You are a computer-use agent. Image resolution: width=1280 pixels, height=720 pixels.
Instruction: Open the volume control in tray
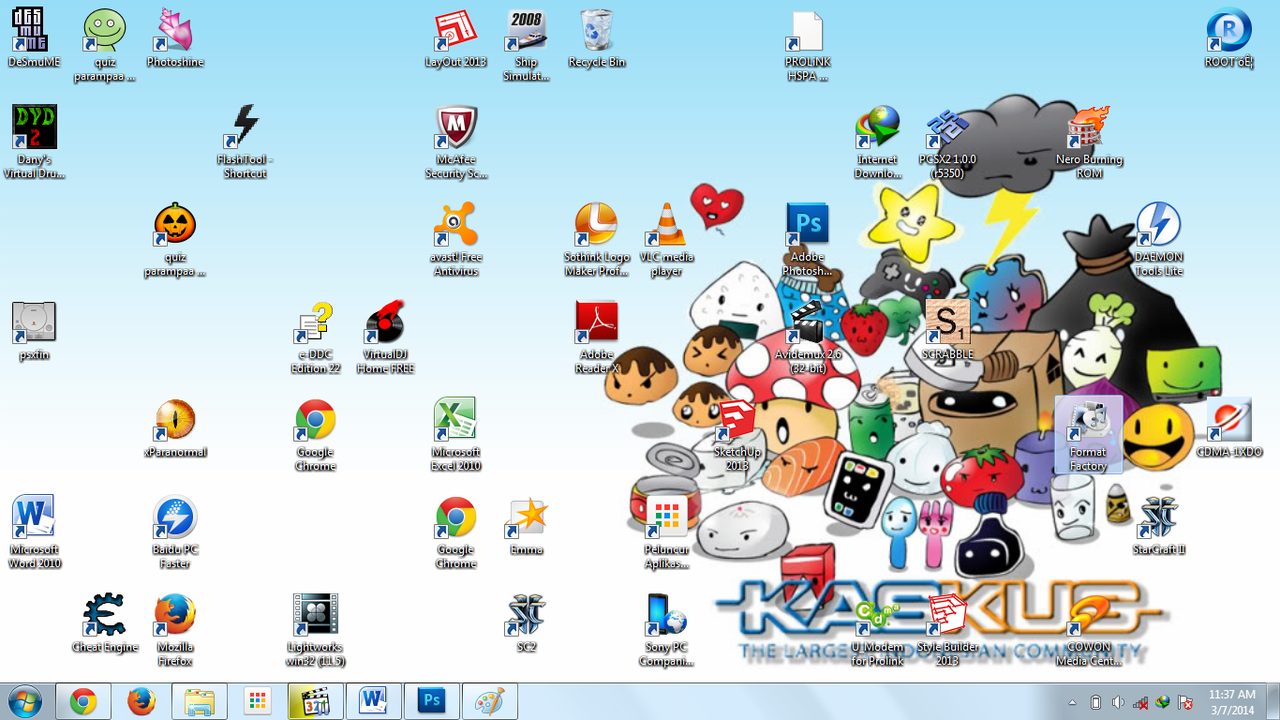click(x=1117, y=702)
